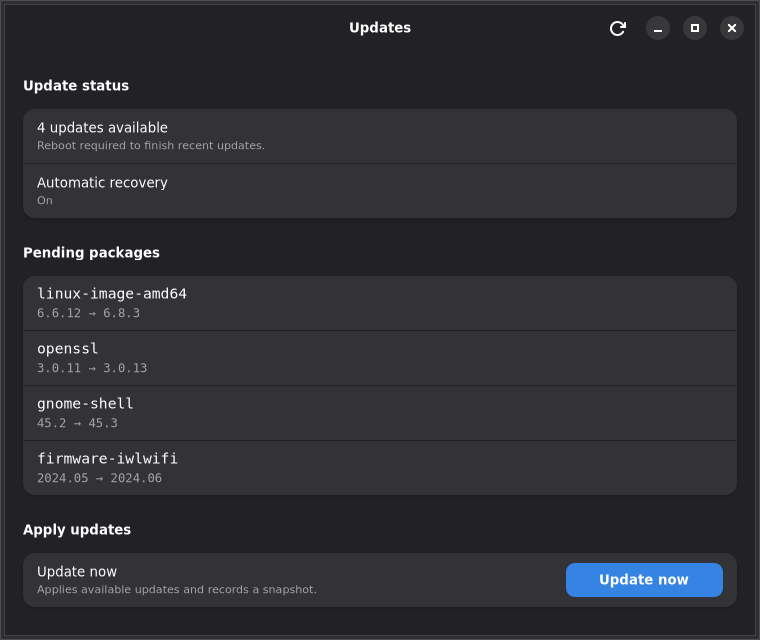Close the Updates window
Screen dimensions: 760x640
tap(732, 28)
